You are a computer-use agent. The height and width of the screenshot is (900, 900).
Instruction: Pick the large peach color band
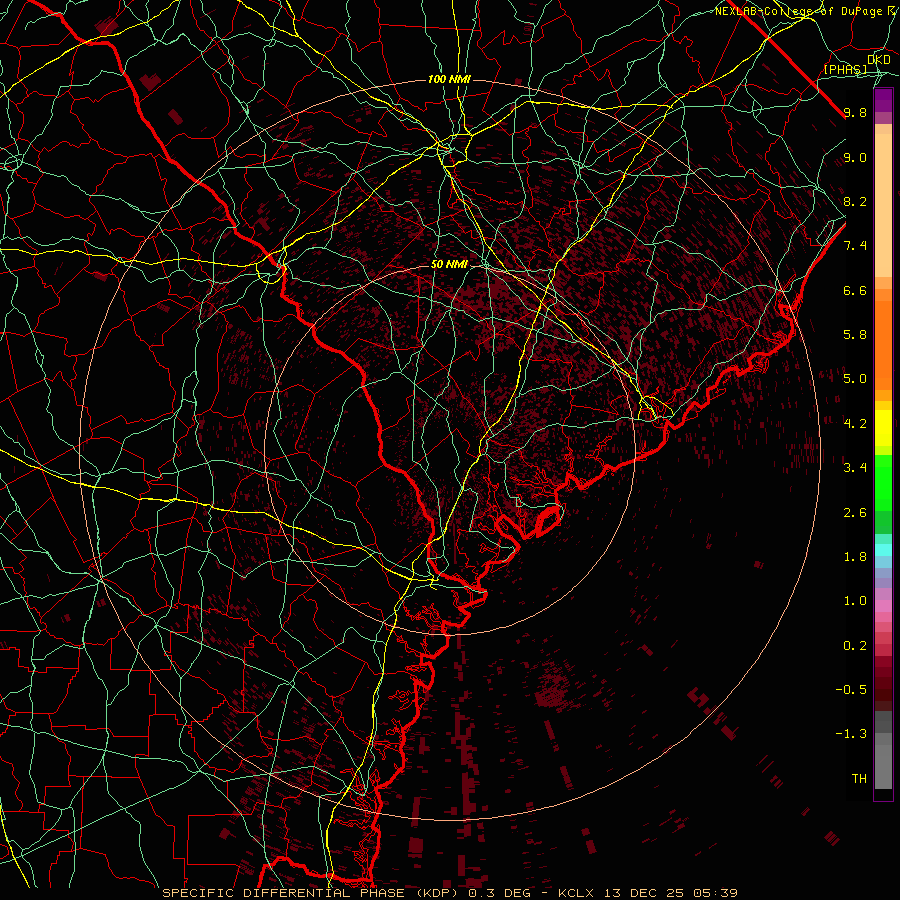pyautogui.click(x=883, y=205)
